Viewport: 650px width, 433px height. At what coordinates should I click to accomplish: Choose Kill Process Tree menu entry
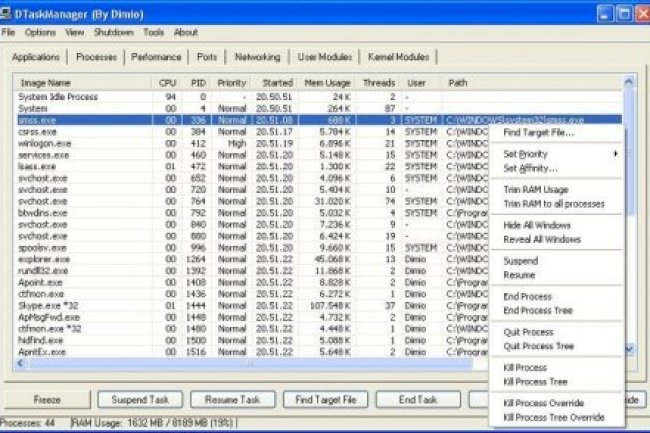pos(557,382)
